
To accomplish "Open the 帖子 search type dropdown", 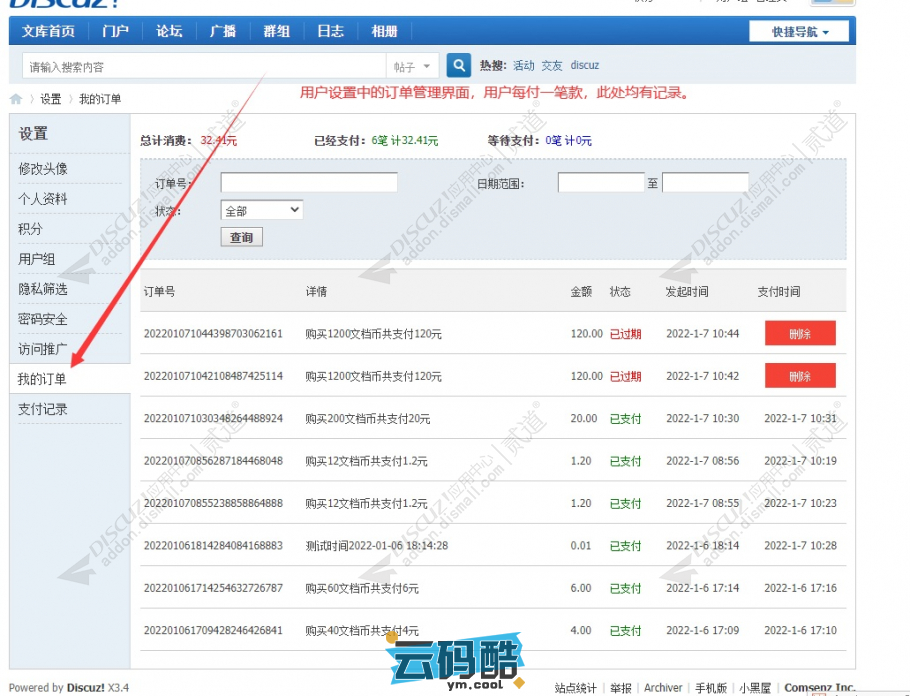I will coord(414,67).
